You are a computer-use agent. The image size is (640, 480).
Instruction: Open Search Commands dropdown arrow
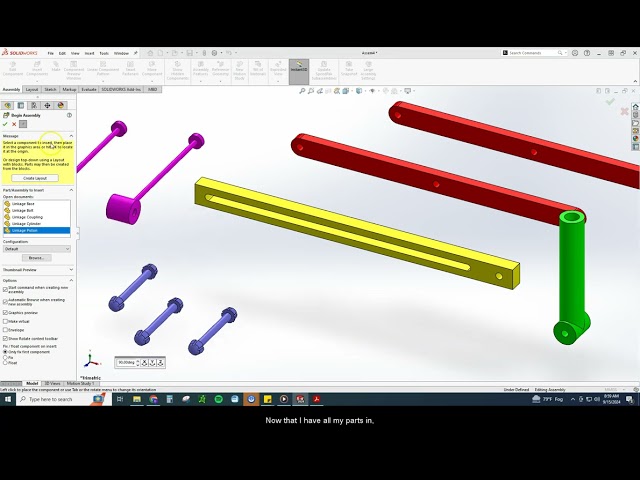pyautogui.click(x=565, y=53)
